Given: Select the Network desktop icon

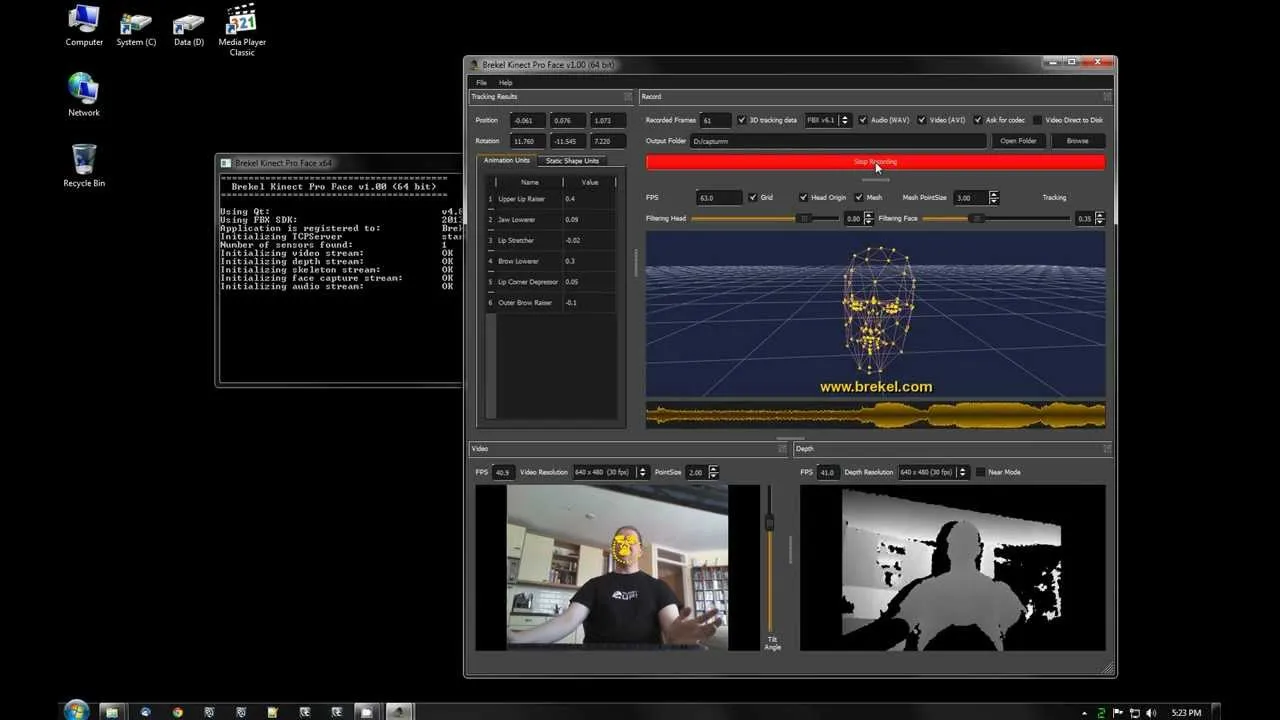Looking at the screenshot, I should [x=84, y=95].
